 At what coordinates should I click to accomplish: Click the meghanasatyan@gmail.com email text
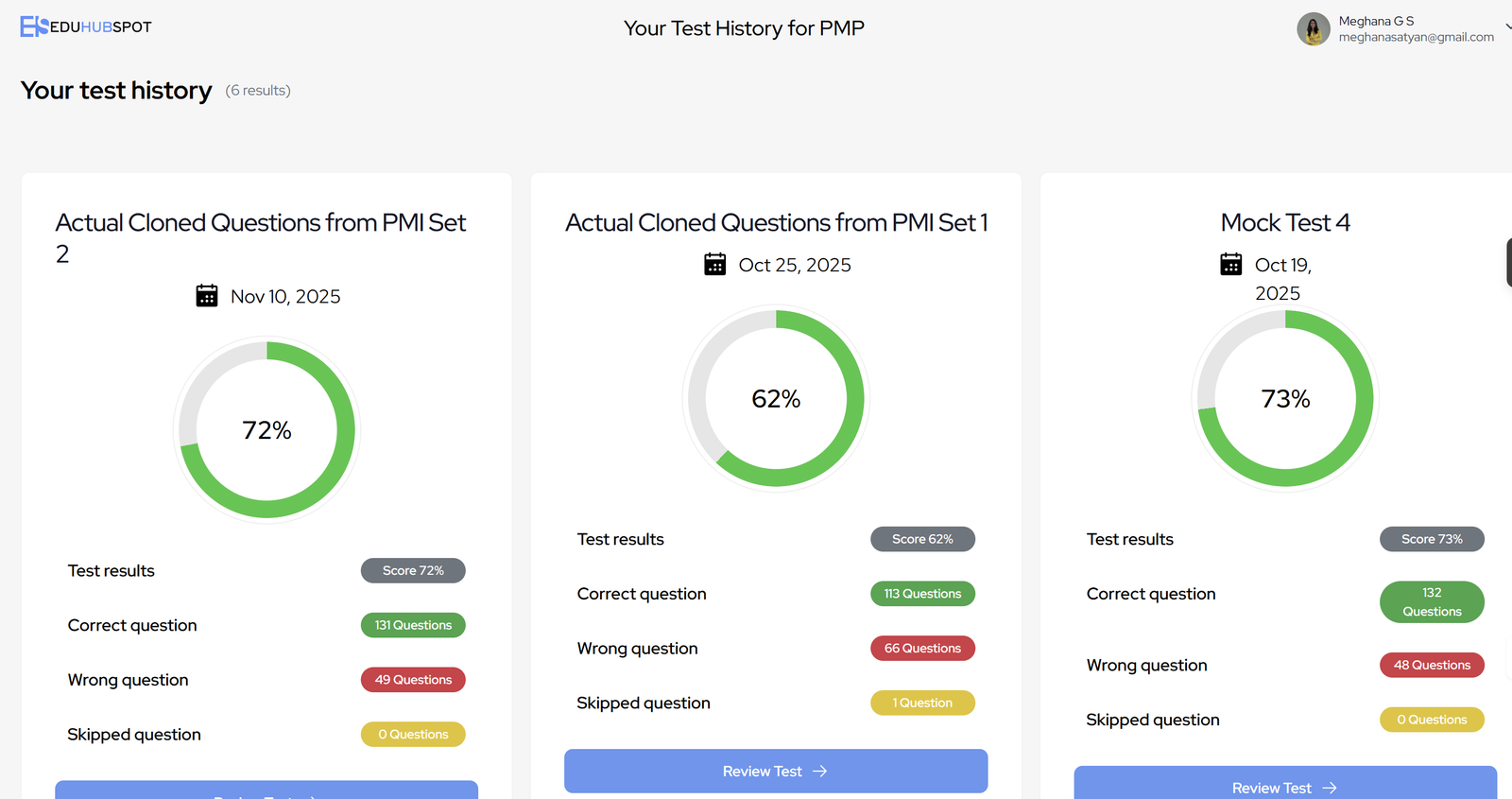[x=1416, y=37]
